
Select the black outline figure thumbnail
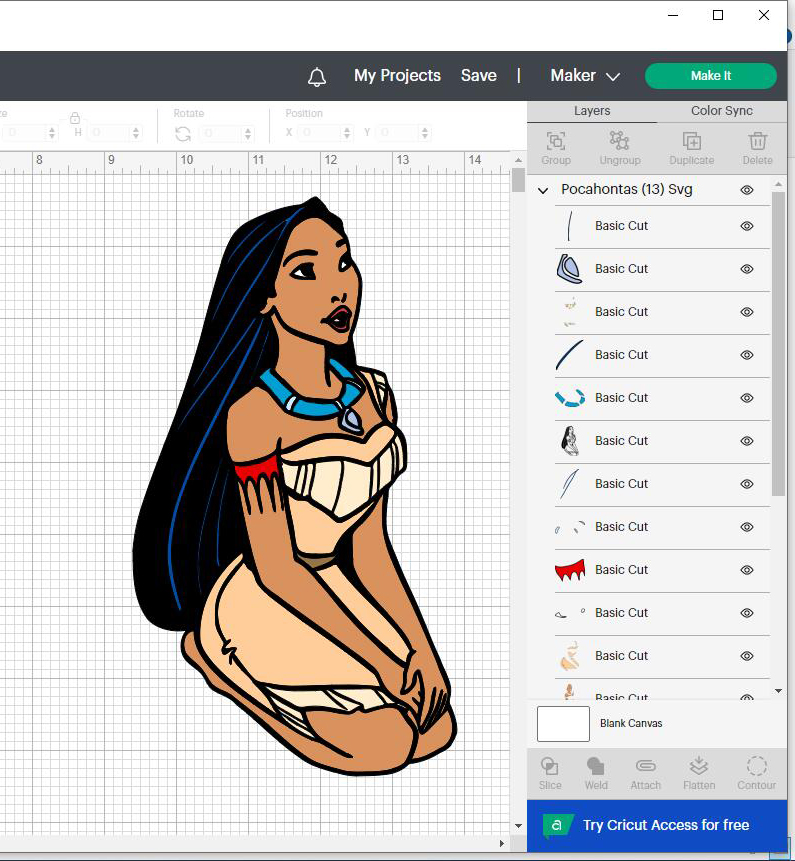(570, 441)
